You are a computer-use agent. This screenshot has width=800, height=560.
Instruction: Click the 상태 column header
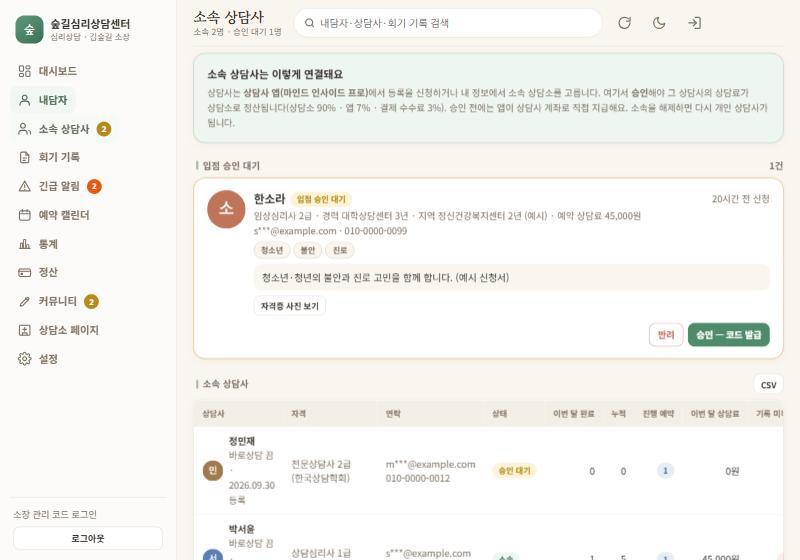pos(499,414)
